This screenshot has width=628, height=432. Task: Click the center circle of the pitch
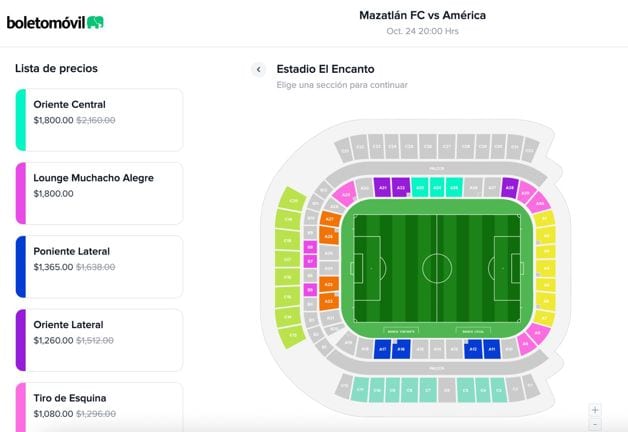pyautogui.click(x=437, y=268)
